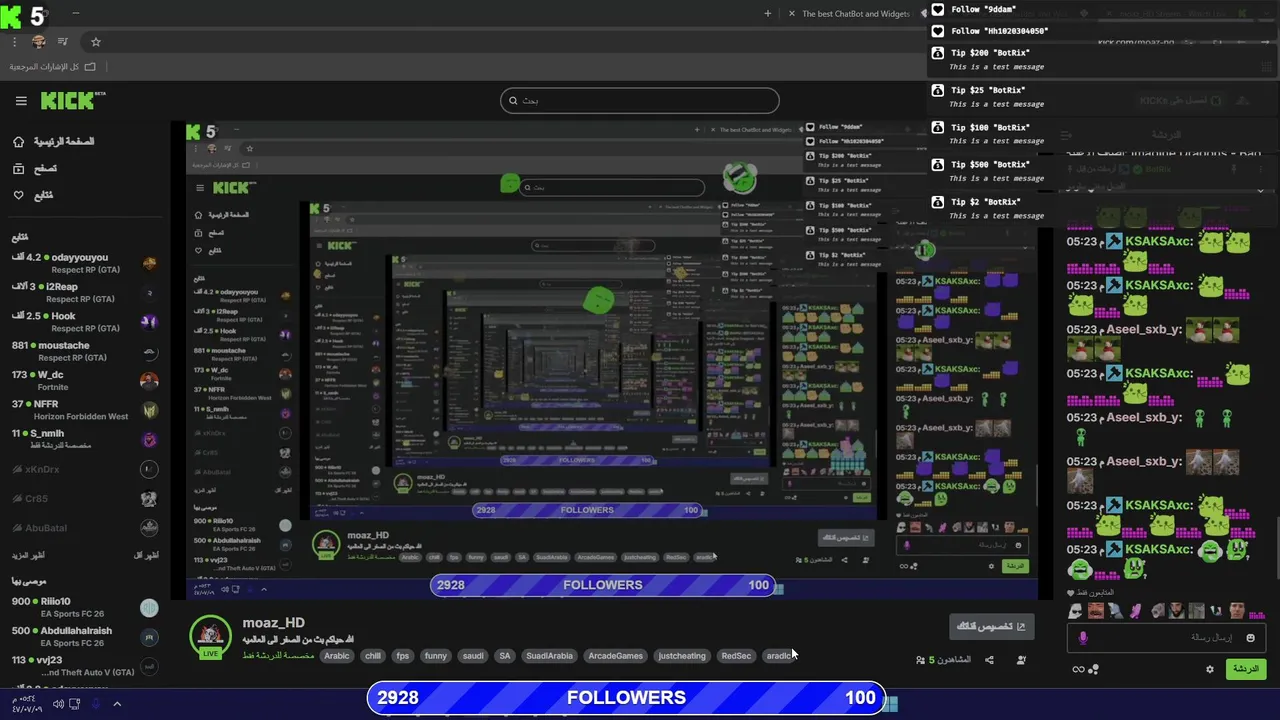
Task: Open the home page icon in sidebar
Action: [18, 142]
